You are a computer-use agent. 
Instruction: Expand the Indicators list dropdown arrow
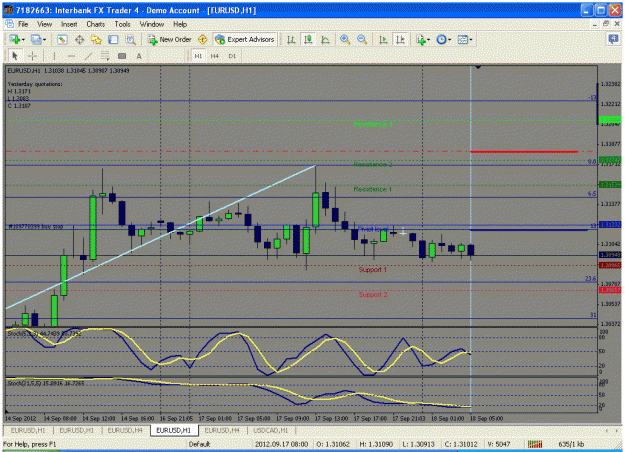tap(428, 40)
